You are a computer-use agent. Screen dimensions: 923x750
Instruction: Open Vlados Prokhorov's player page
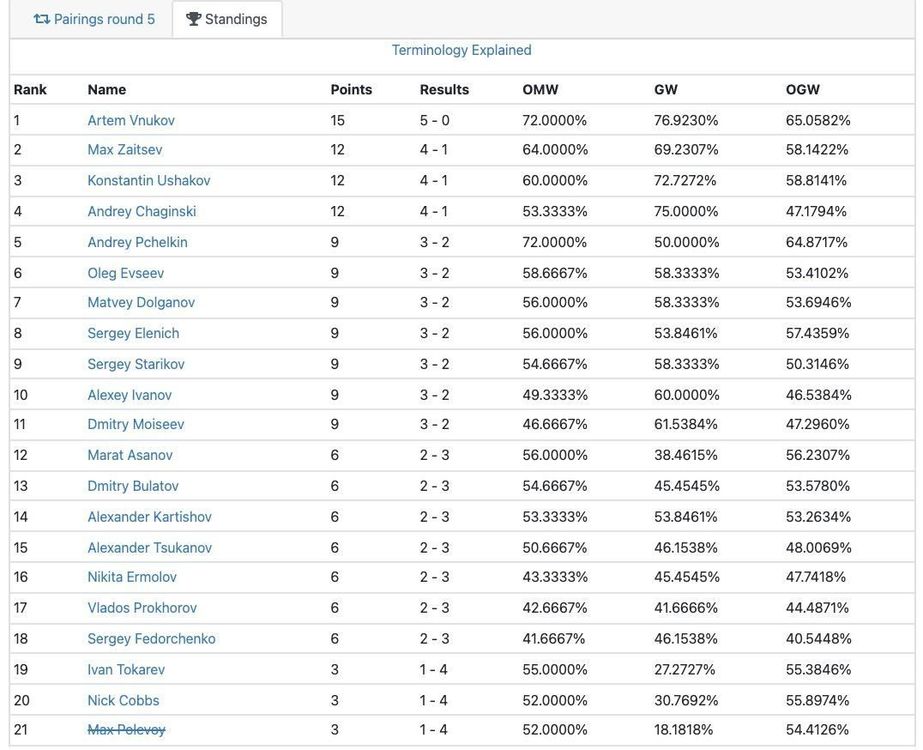pyautogui.click(x=142, y=608)
